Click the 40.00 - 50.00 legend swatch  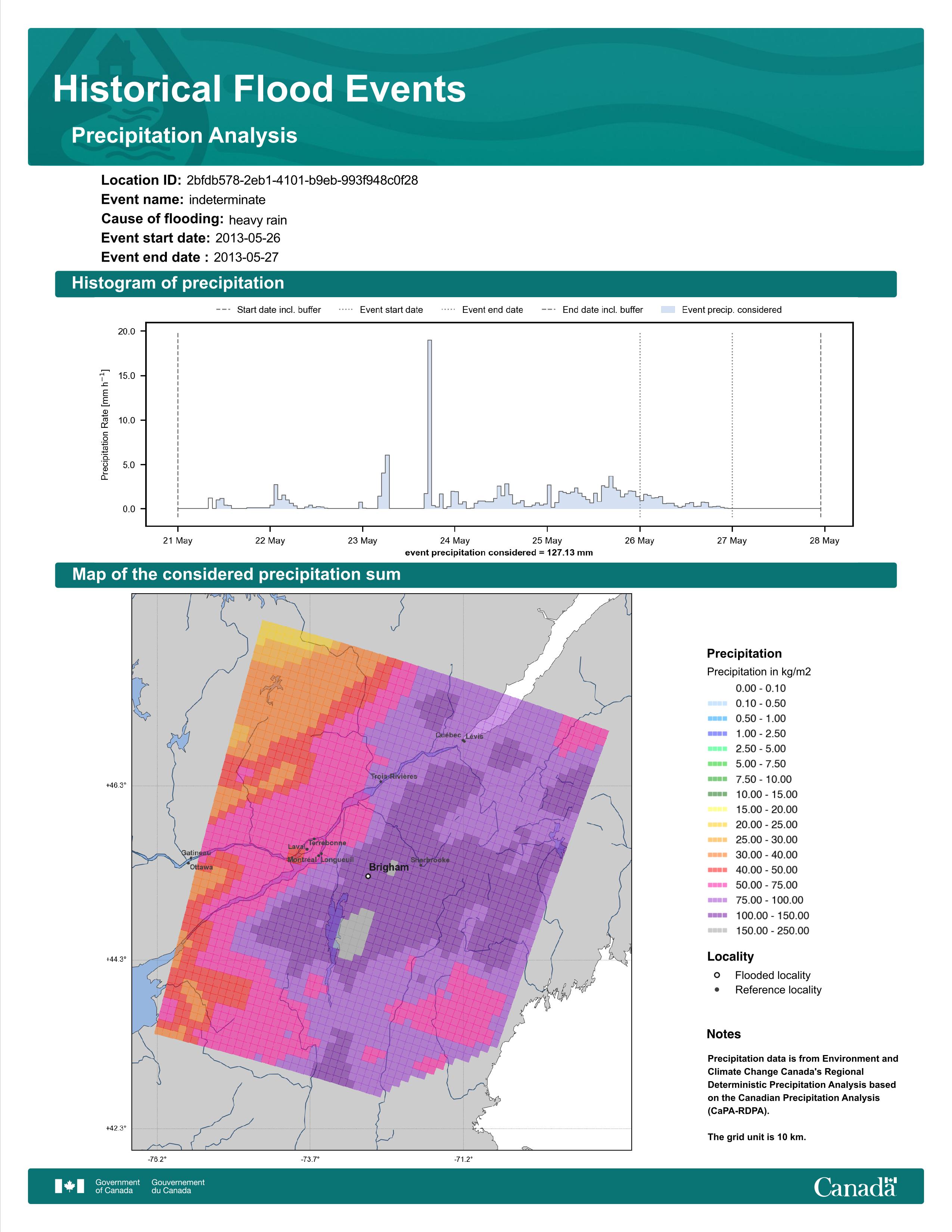coord(717,870)
